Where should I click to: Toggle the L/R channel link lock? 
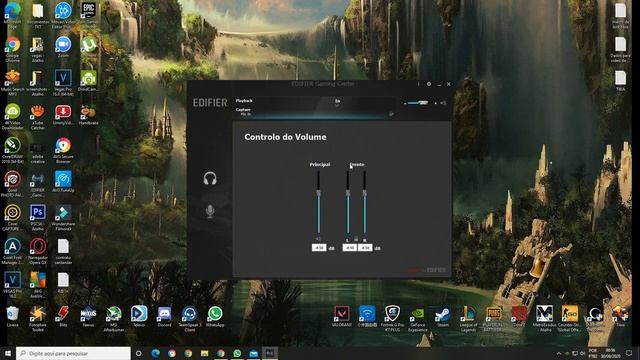356,240
